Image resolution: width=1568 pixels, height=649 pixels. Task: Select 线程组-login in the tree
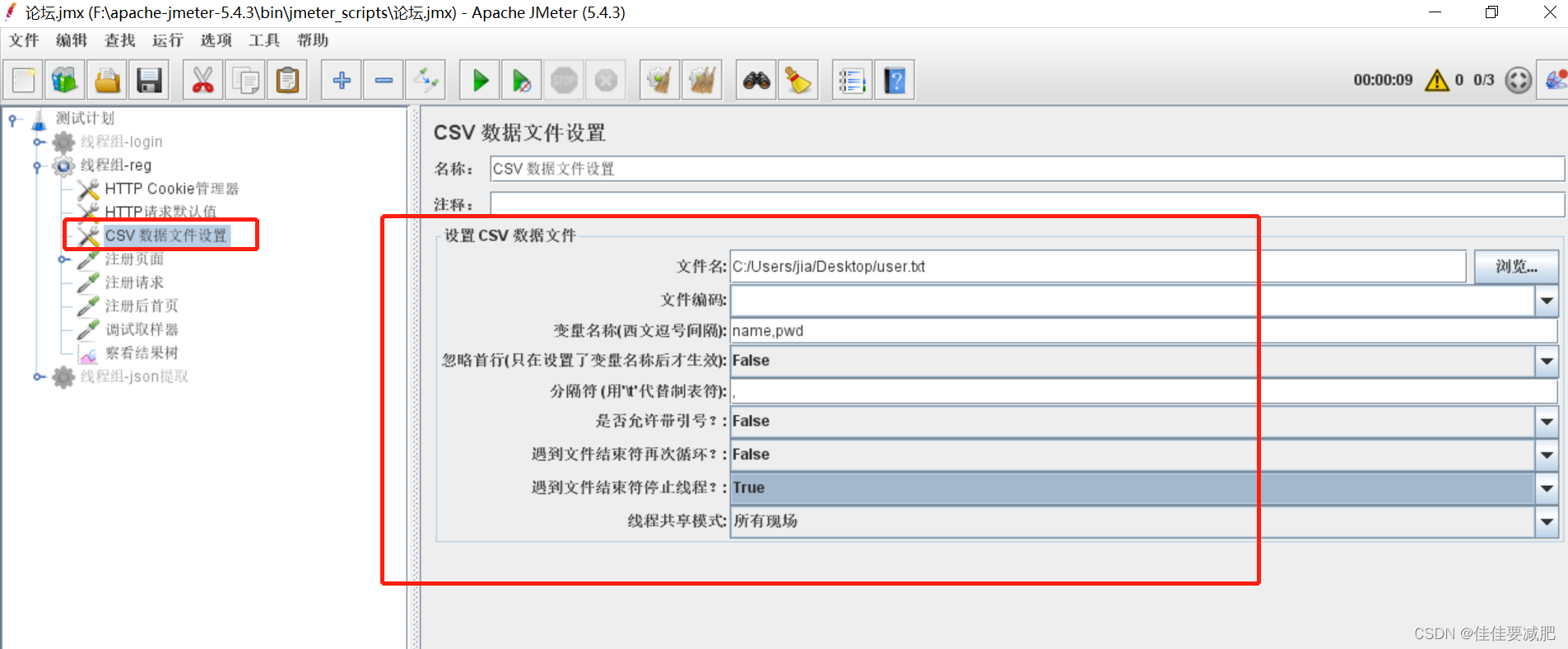[121, 142]
